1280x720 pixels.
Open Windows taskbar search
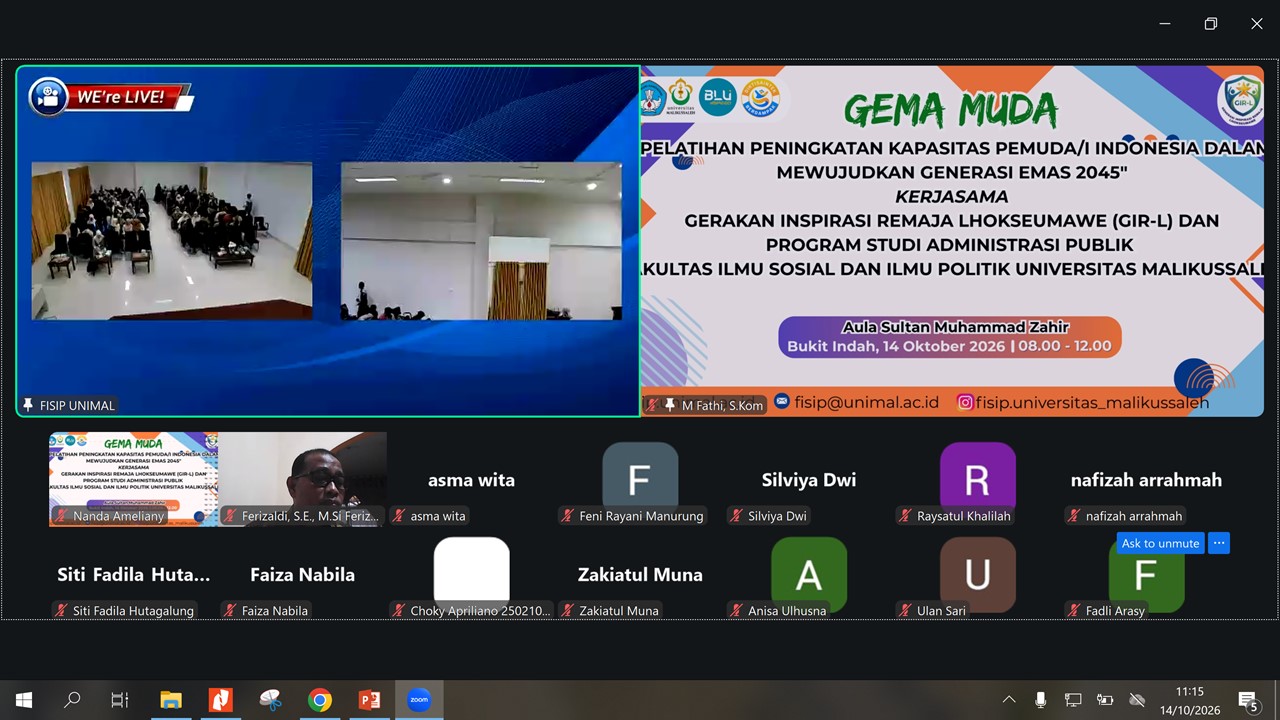tap(72, 700)
